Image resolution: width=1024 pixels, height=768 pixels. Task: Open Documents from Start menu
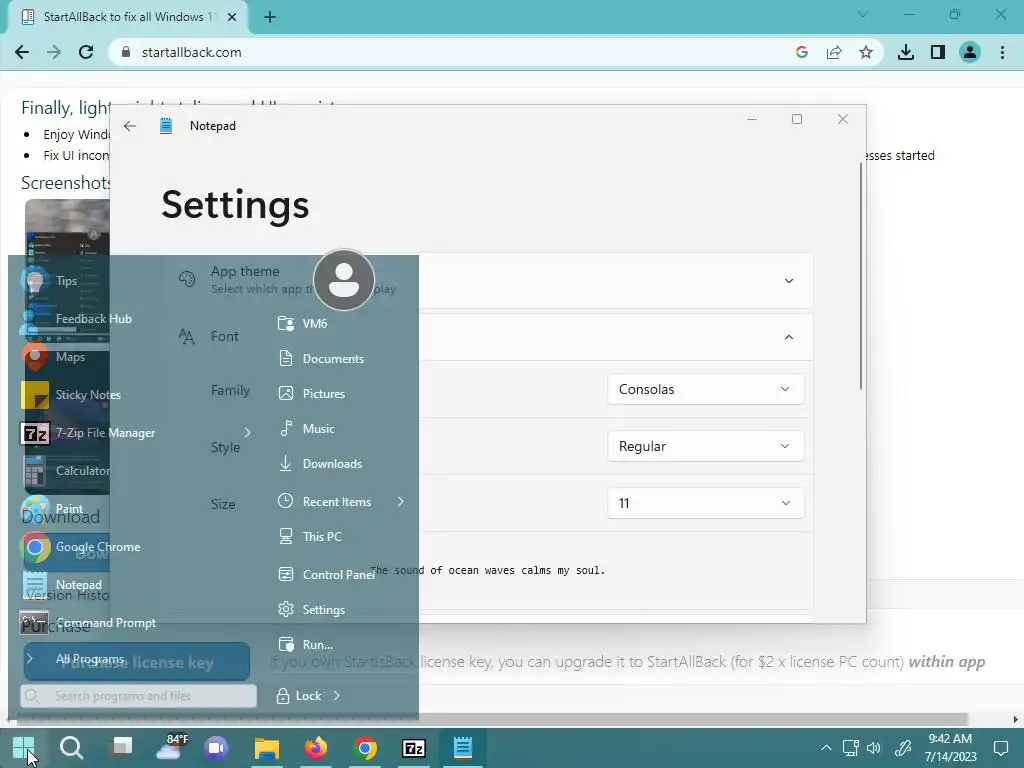coord(332,359)
